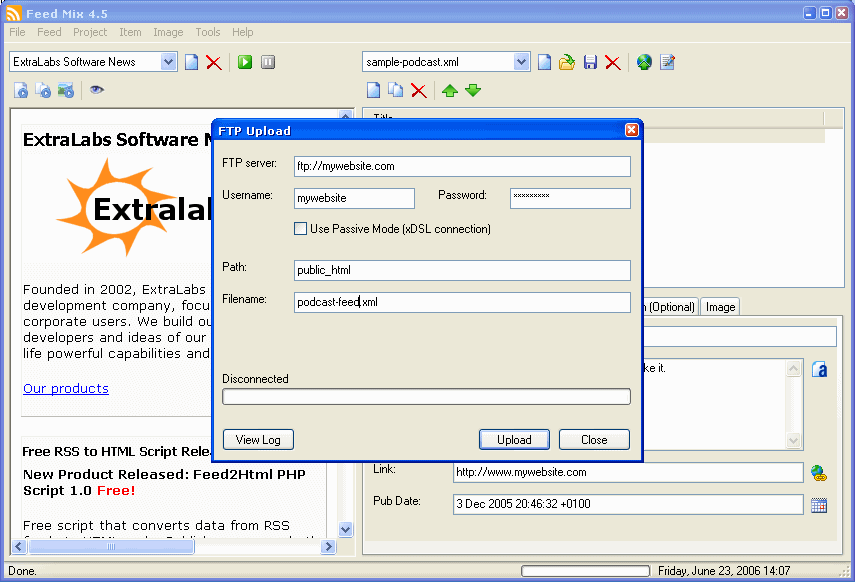Open the Project menu
This screenshot has width=855, height=582.
coord(90,32)
